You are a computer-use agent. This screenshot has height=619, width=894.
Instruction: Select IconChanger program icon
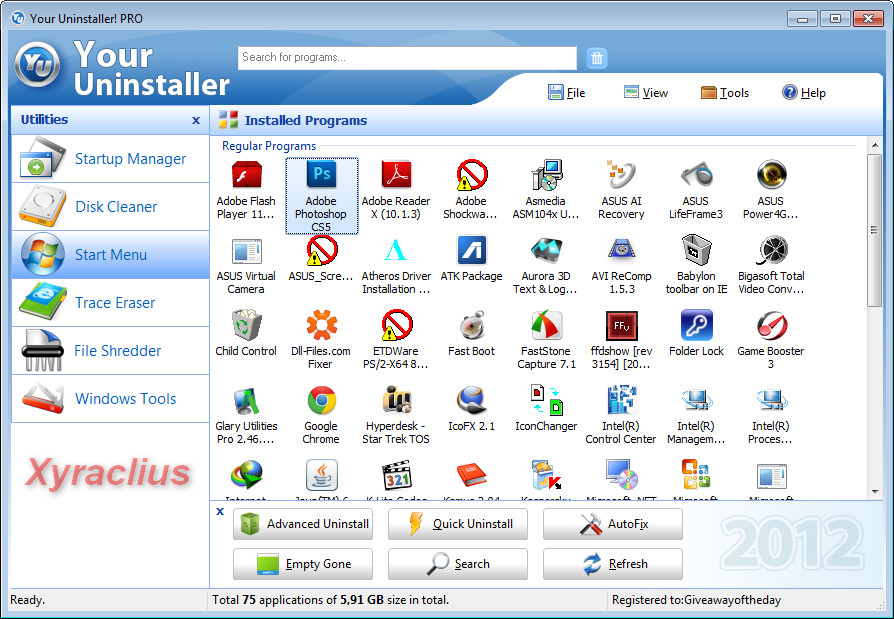point(546,400)
